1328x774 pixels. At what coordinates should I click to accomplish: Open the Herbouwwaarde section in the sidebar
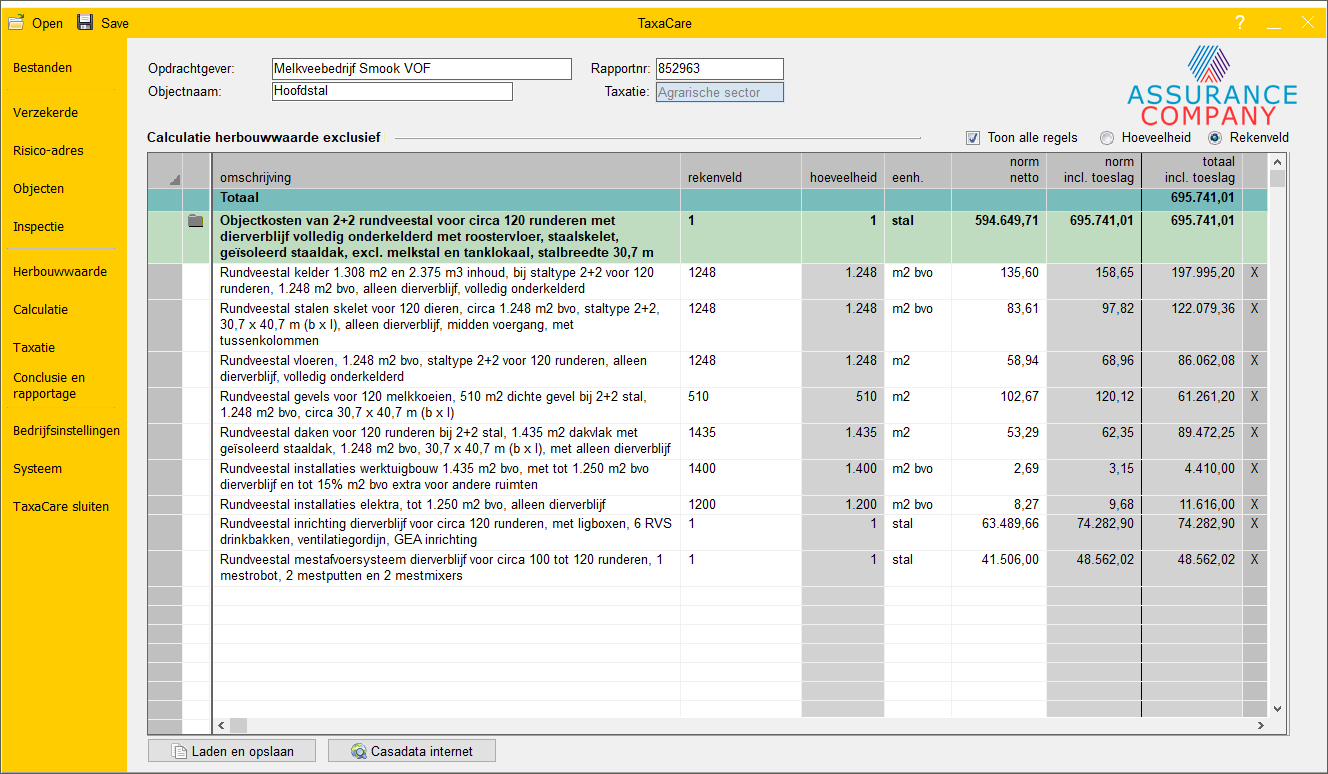pyautogui.click(x=60, y=272)
